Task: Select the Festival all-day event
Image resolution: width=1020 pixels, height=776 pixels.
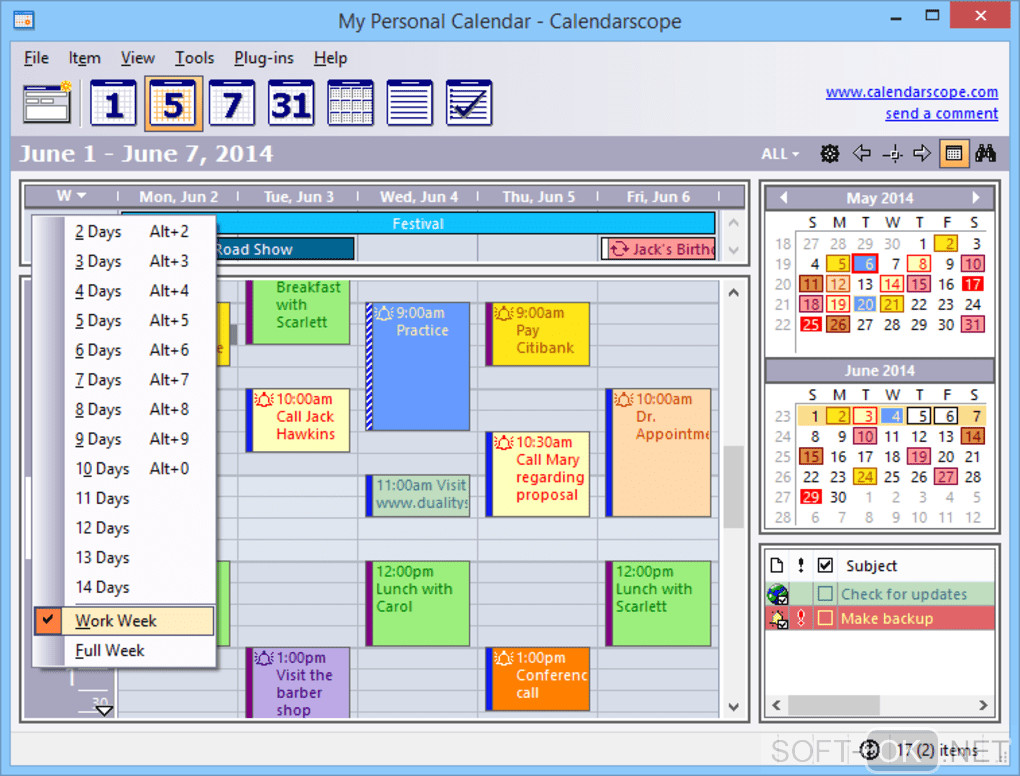Action: (x=418, y=223)
